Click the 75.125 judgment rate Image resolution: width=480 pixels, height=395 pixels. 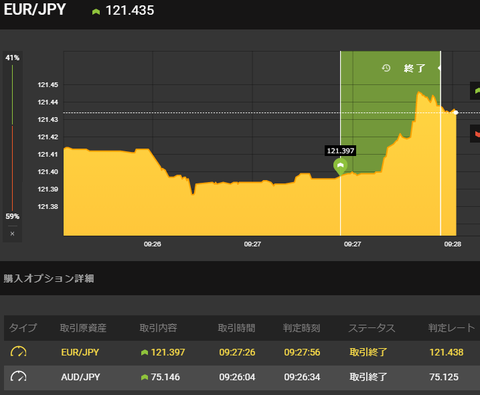(x=444, y=377)
